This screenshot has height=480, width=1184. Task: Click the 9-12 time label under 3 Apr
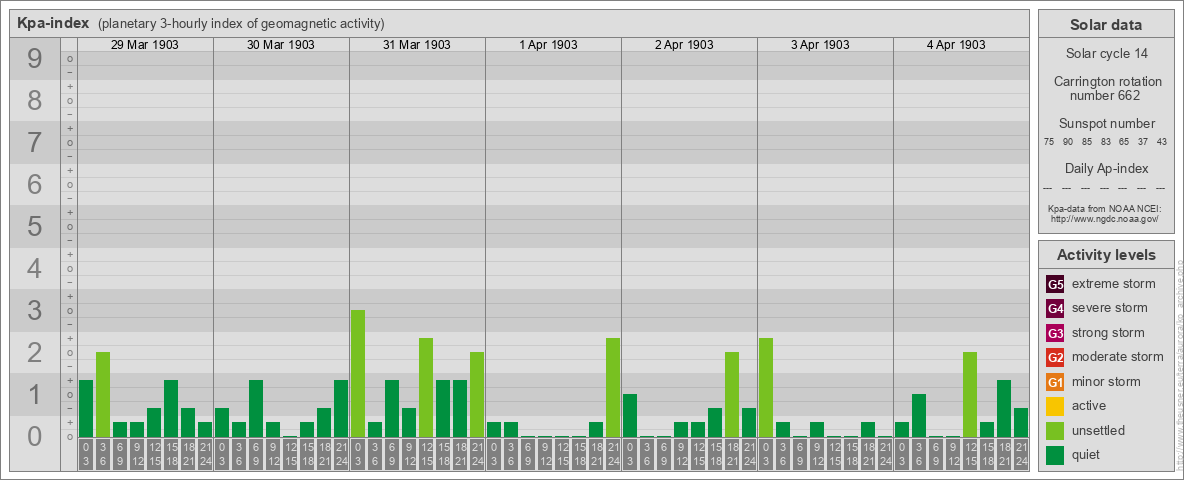point(816,455)
